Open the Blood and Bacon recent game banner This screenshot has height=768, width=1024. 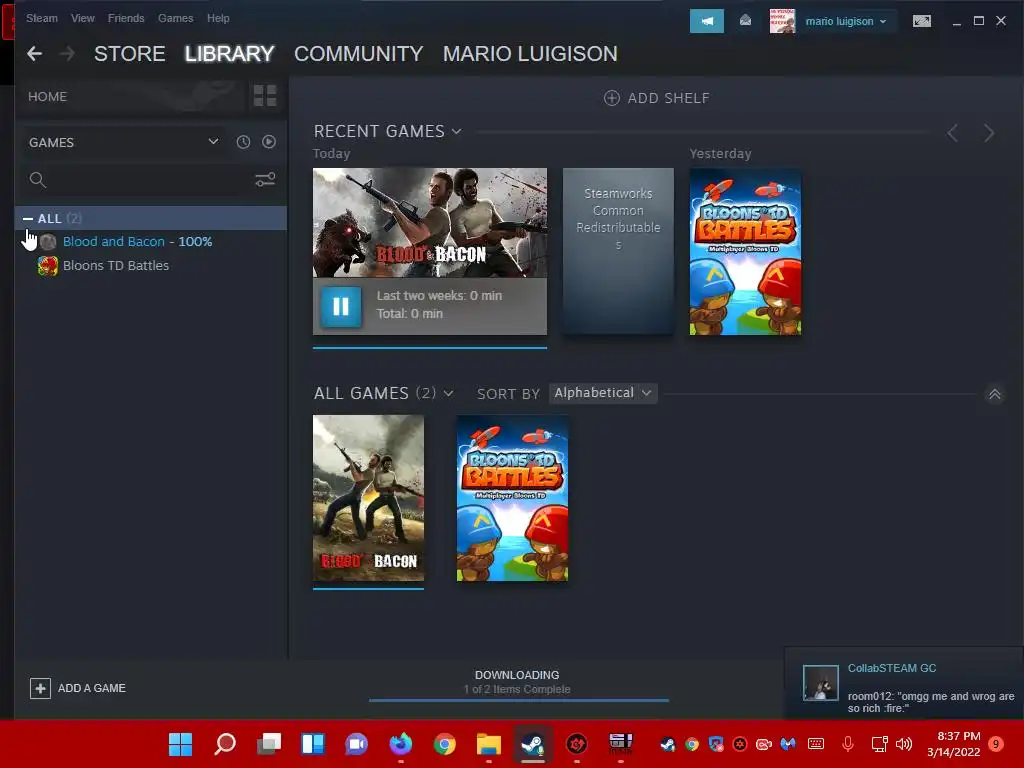430,223
